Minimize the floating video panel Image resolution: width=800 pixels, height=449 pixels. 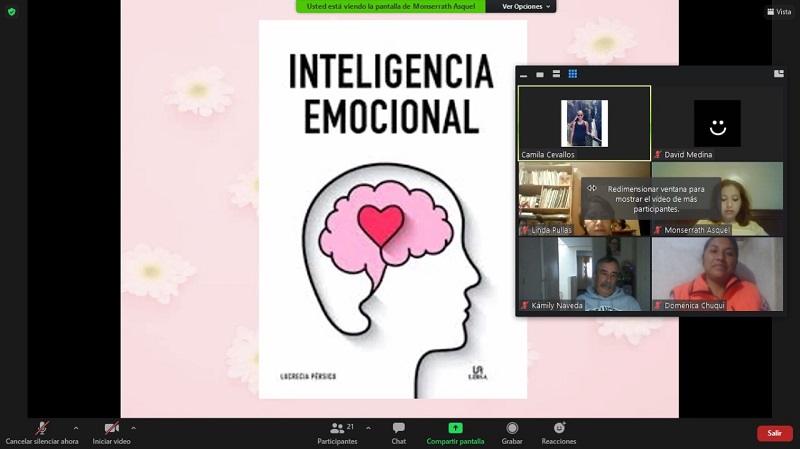click(523, 74)
